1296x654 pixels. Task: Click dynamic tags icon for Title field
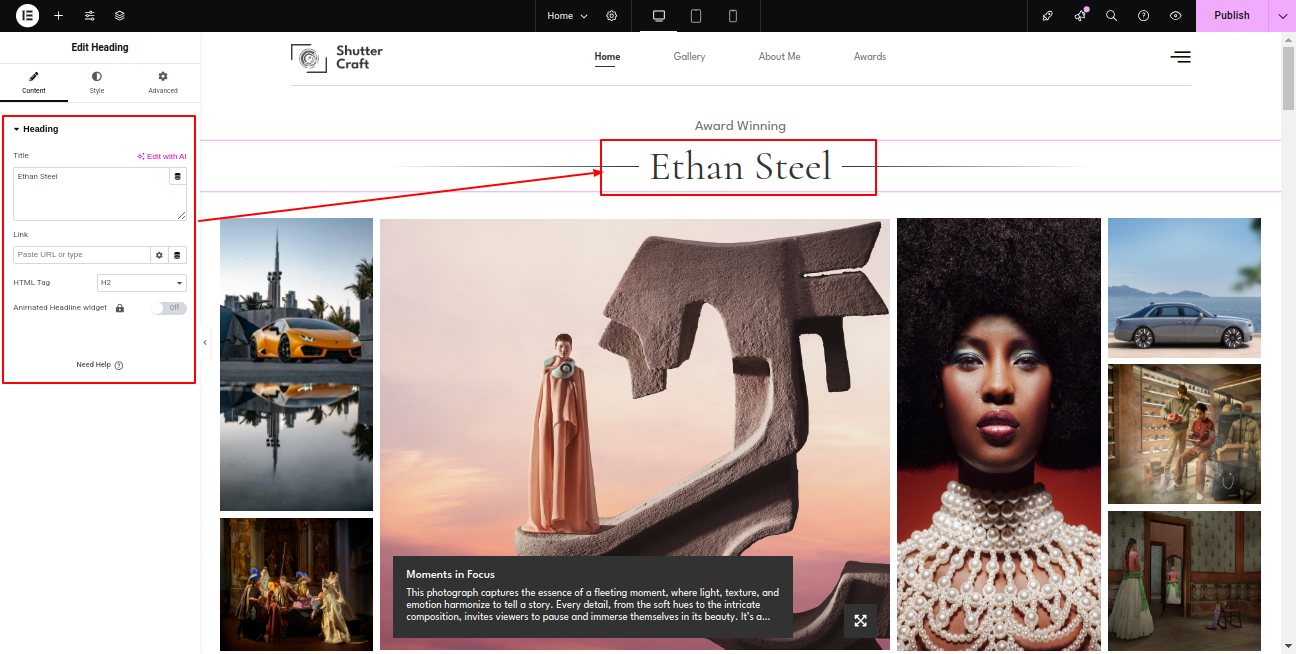point(178,177)
